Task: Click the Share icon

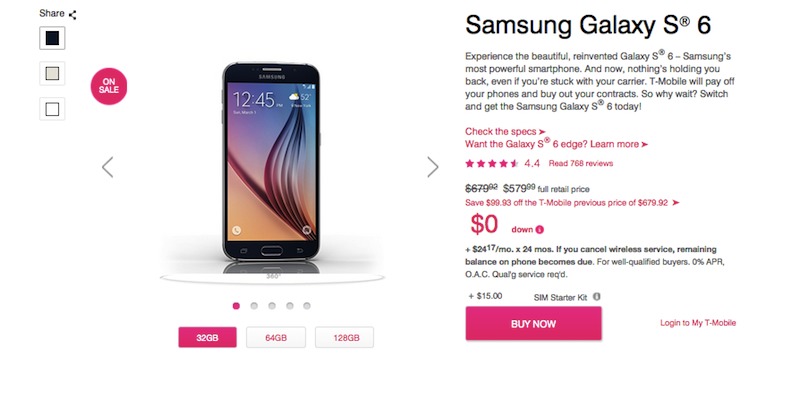Action: (x=72, y=15)
